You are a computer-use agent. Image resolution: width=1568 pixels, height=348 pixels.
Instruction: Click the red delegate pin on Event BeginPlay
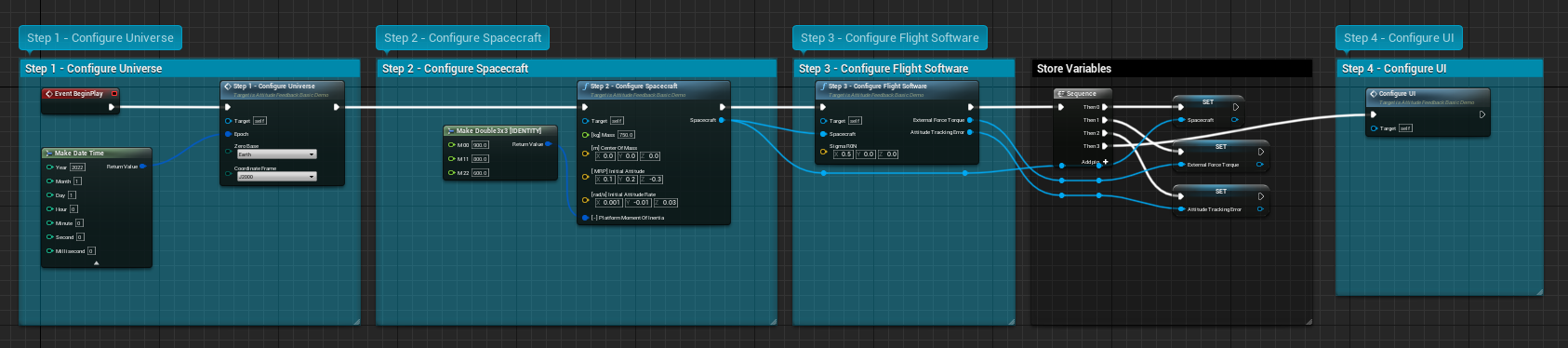click(x=114, y=93)
